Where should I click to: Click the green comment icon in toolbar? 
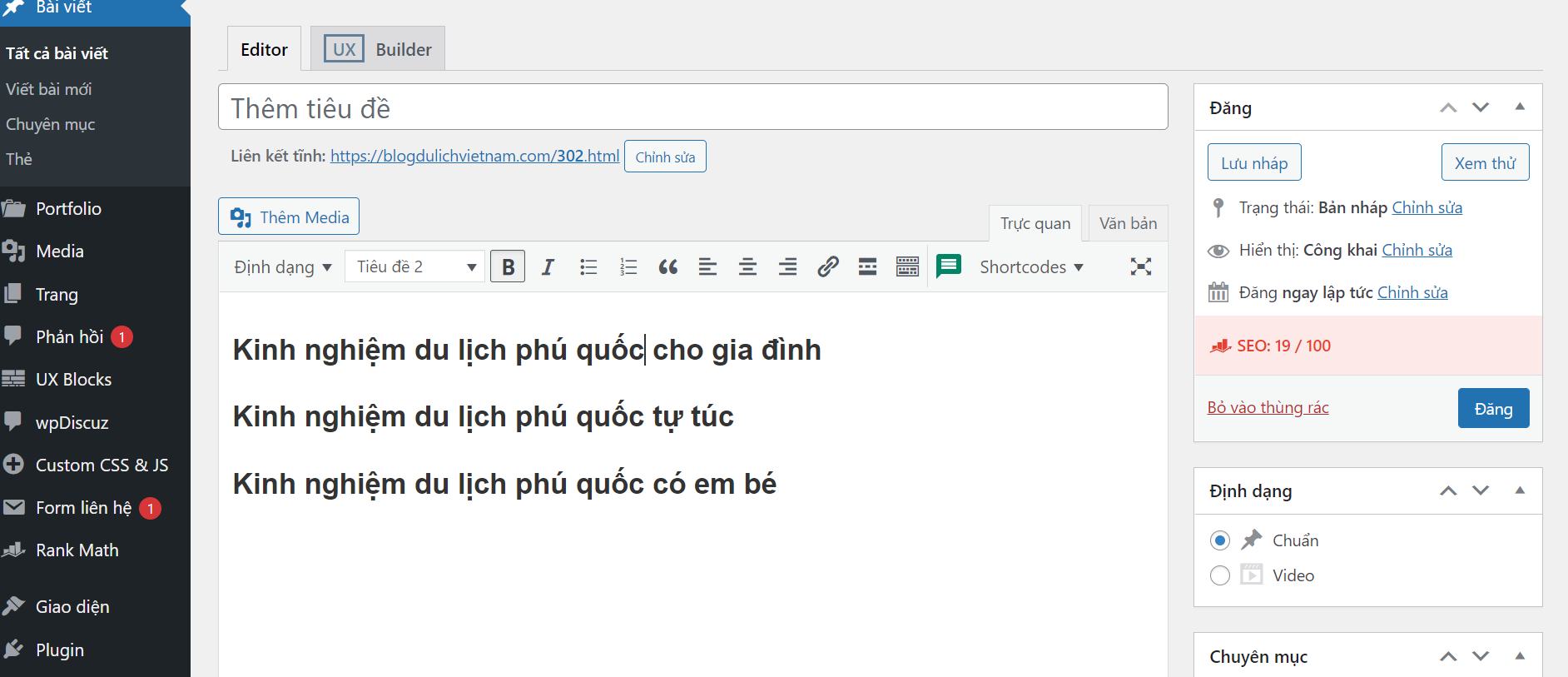pyautogui.click(x=949, y=266)
